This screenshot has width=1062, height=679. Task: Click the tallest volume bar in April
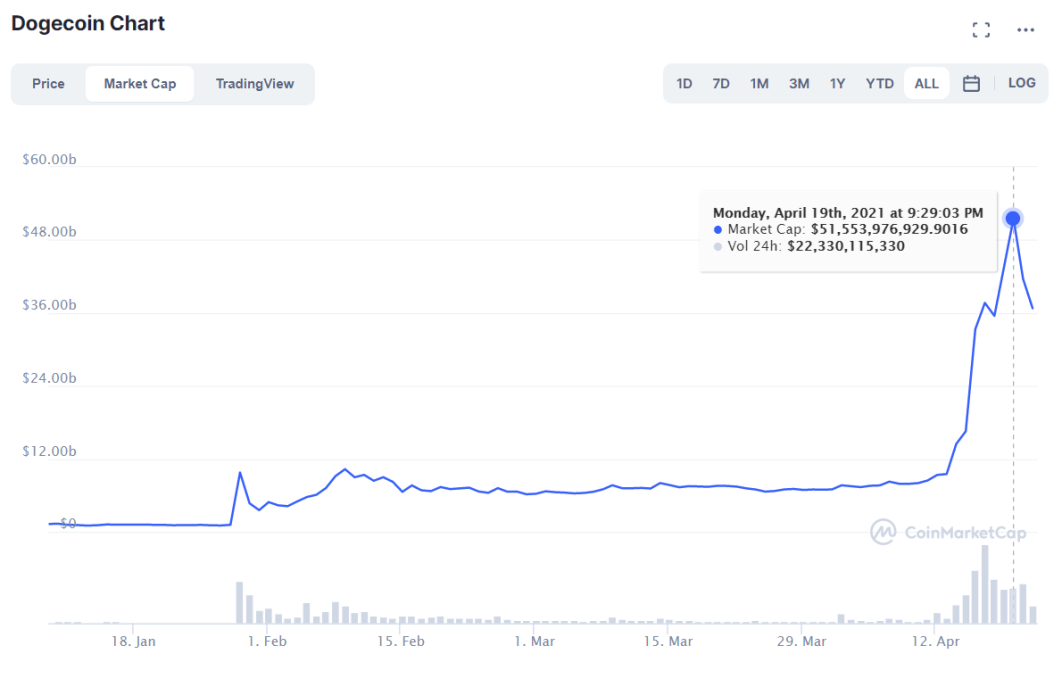click(x=985, y=584)
